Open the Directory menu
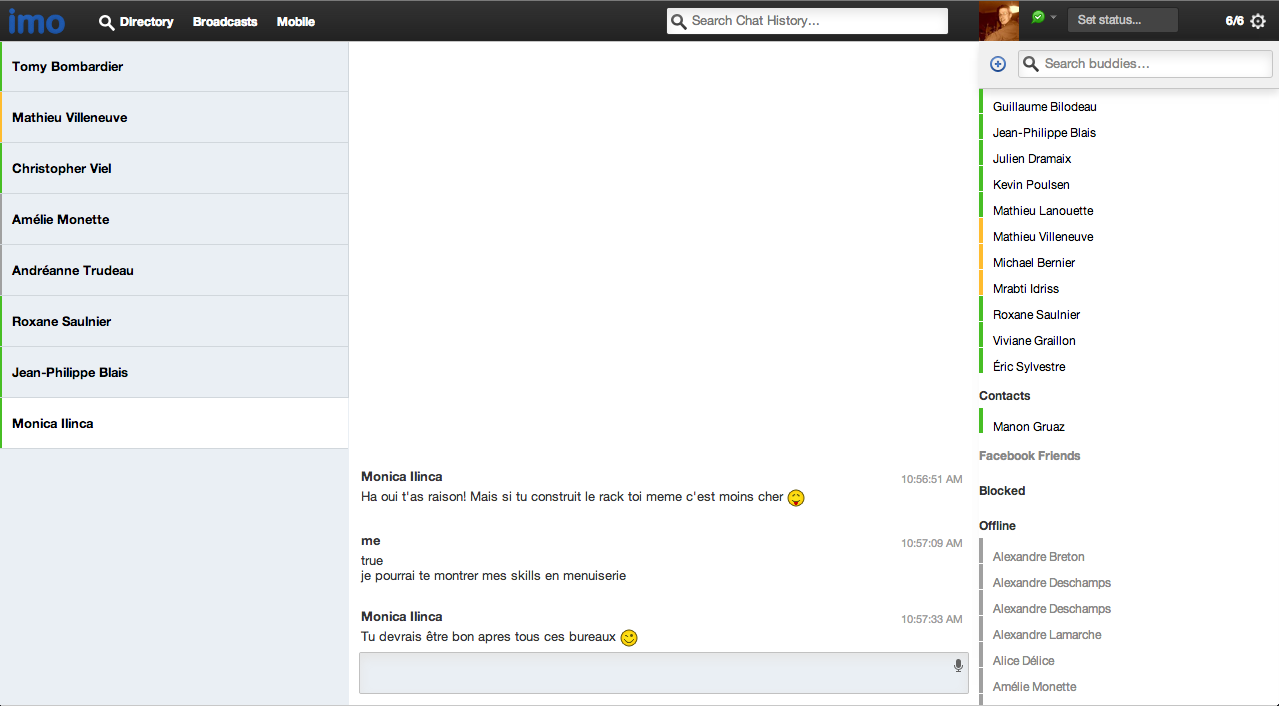Screen dimensions: 1279x706 tap(146, 22)
